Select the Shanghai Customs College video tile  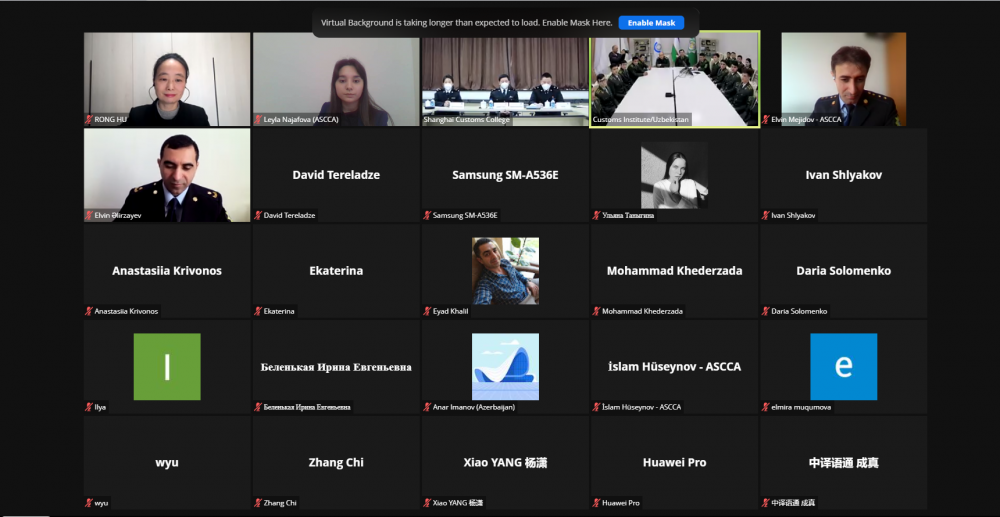tap(505, 80)
